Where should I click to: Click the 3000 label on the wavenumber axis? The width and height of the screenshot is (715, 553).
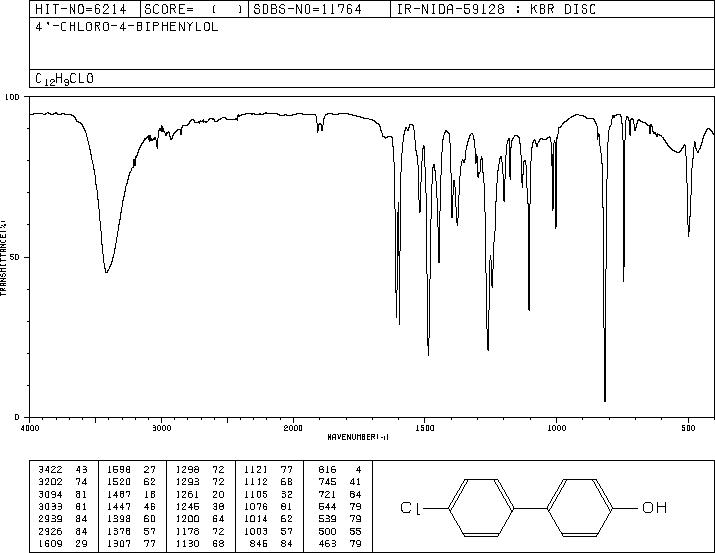(x=161, y=428)
